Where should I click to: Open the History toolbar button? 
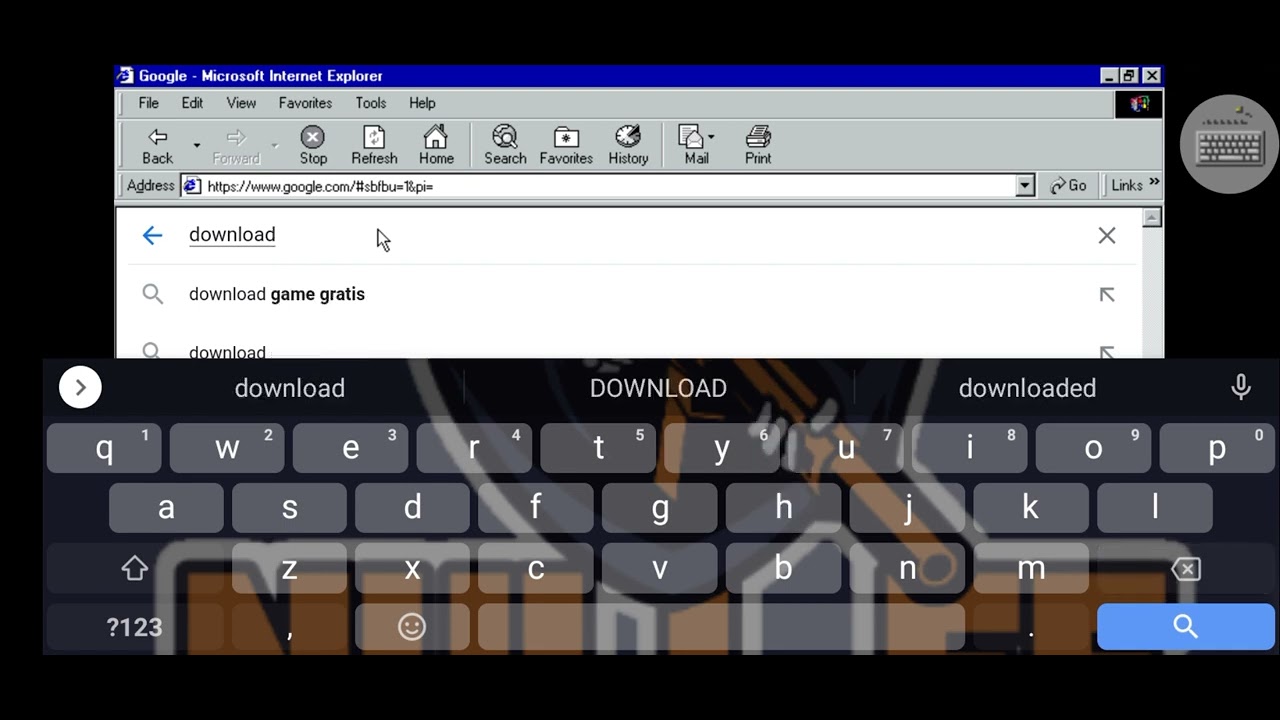tap(628, 145)
